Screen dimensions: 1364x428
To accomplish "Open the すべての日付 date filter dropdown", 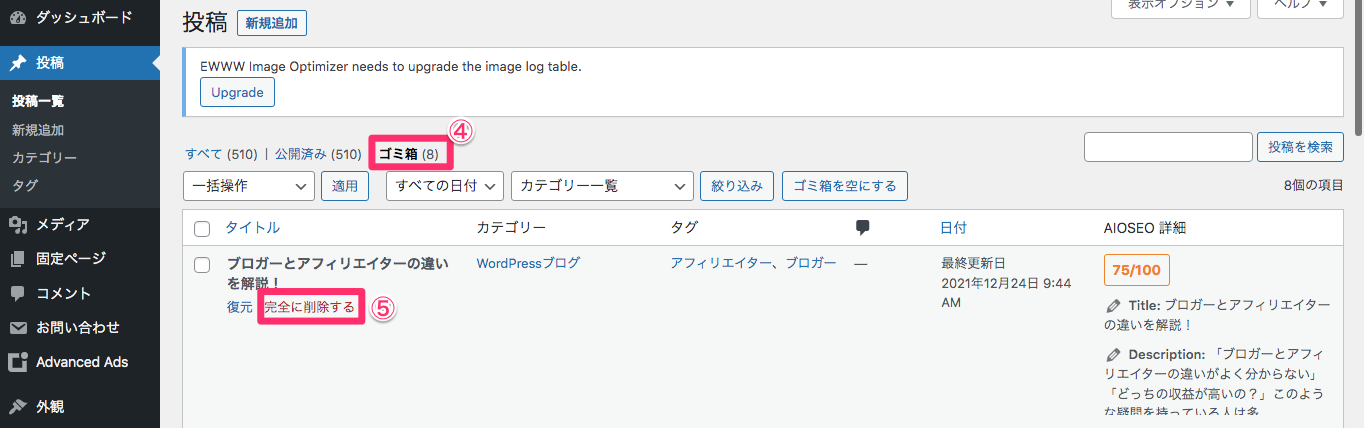I will pos(444,186).
